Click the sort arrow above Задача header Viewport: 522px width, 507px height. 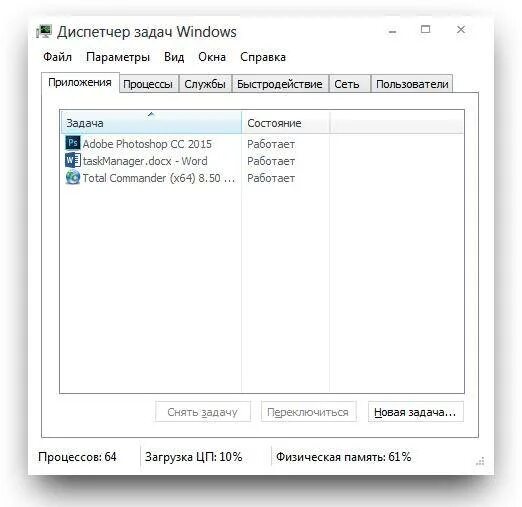pyautogui.click(x=151, y=114)
